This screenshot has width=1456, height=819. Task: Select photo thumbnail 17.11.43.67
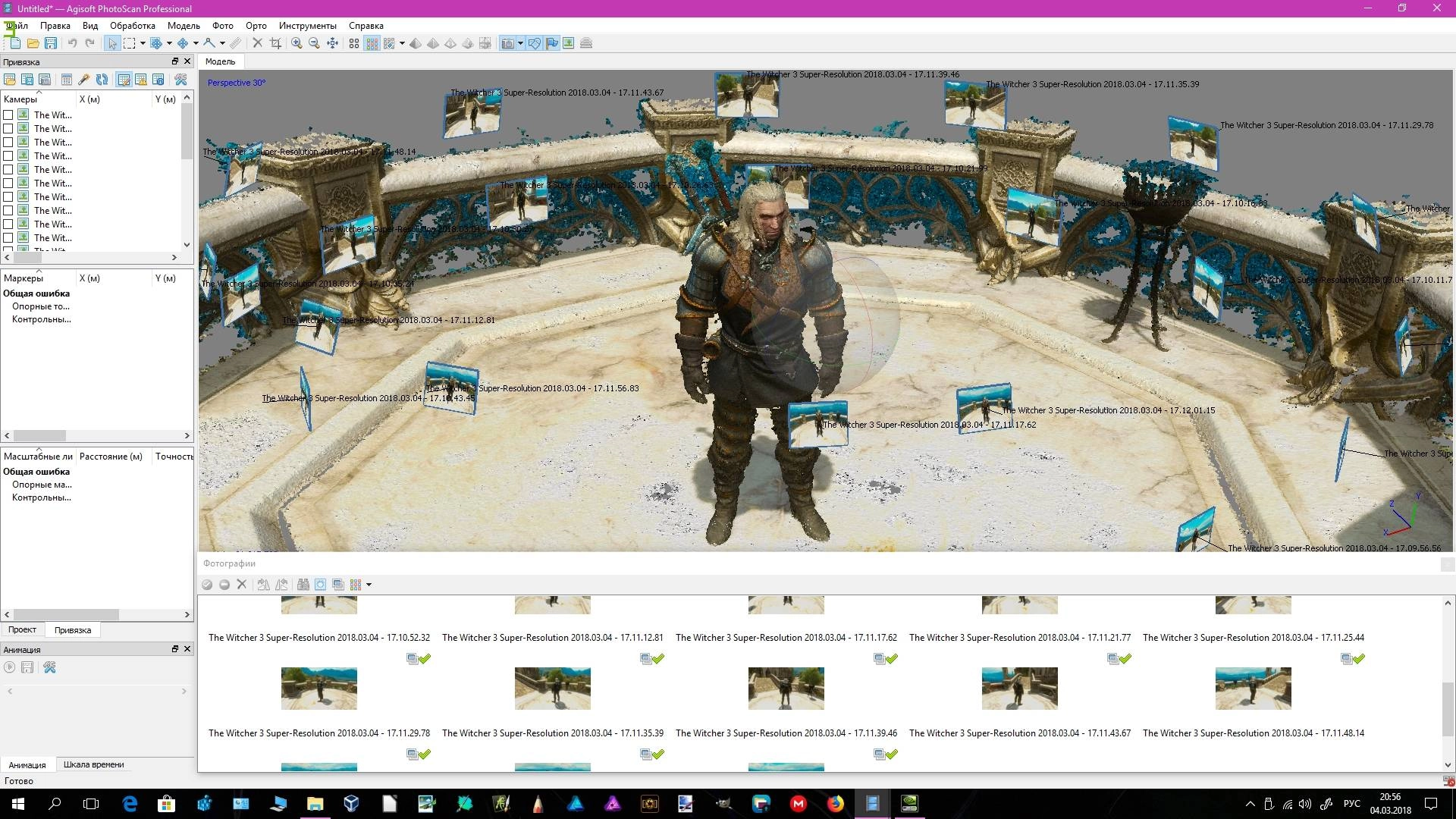pos(1019,689)
